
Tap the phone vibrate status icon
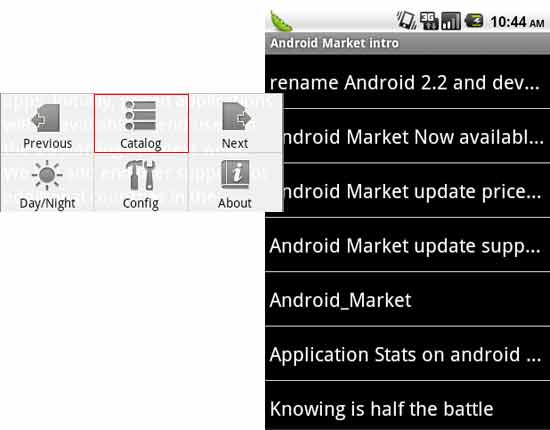click(406, 20)
